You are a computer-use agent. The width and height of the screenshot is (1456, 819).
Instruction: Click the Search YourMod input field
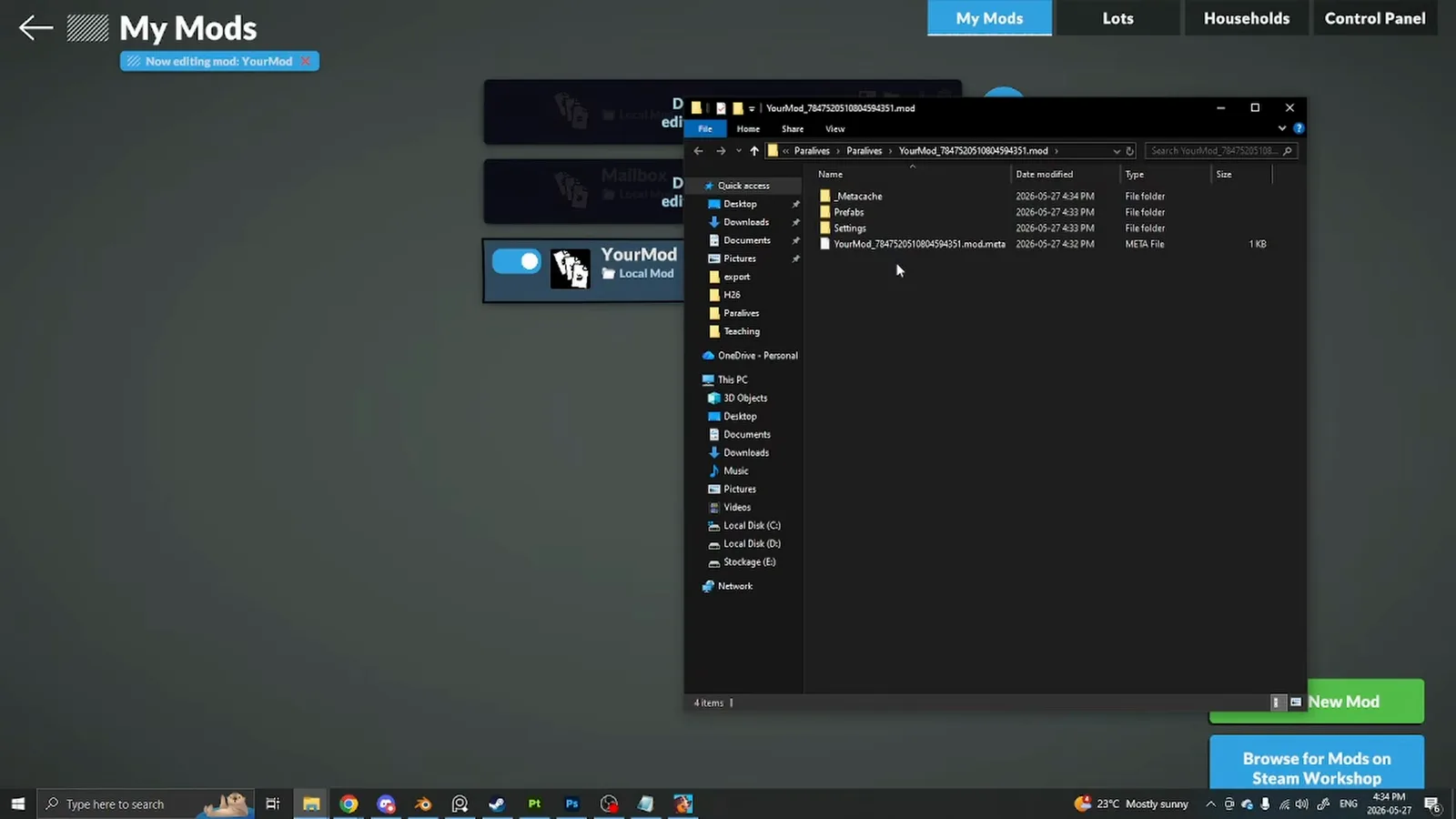coord(1221,151)
